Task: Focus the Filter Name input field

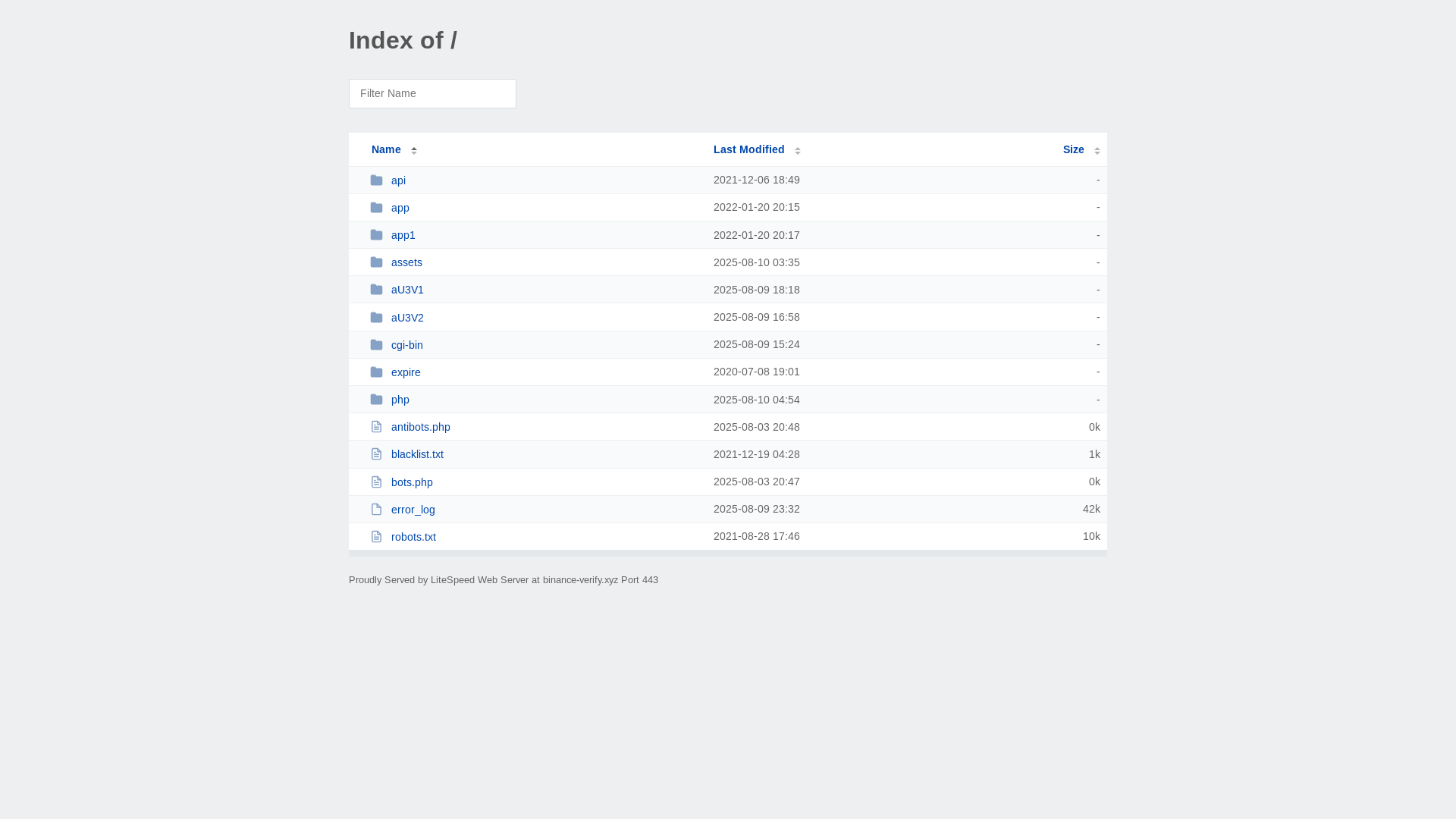Action: [x=432, y=93]
